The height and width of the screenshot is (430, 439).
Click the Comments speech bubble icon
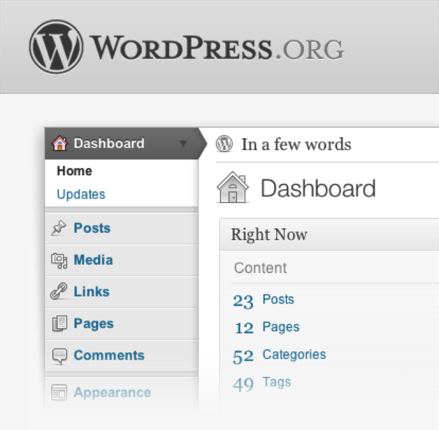click(60, 356)
